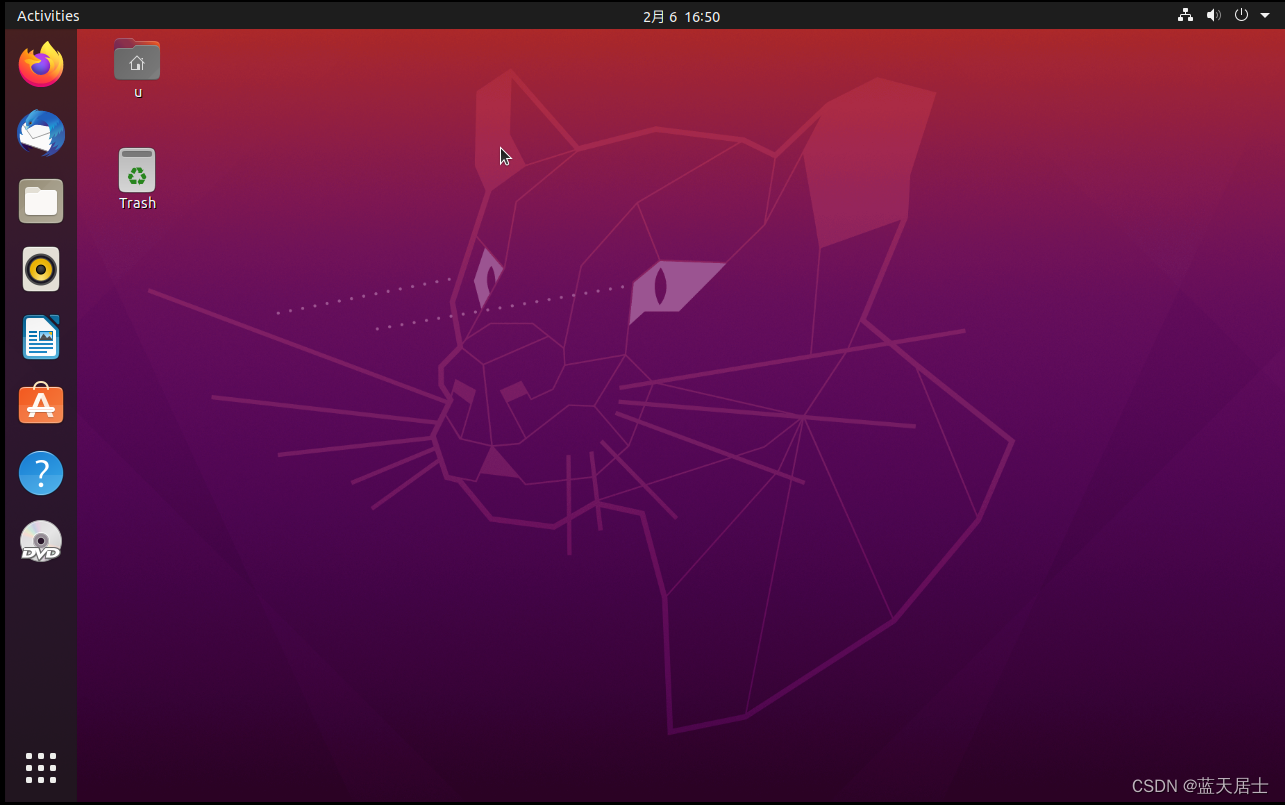Select the Trash label text
This screenshot has height=805, width=1285.
point(137,203)
